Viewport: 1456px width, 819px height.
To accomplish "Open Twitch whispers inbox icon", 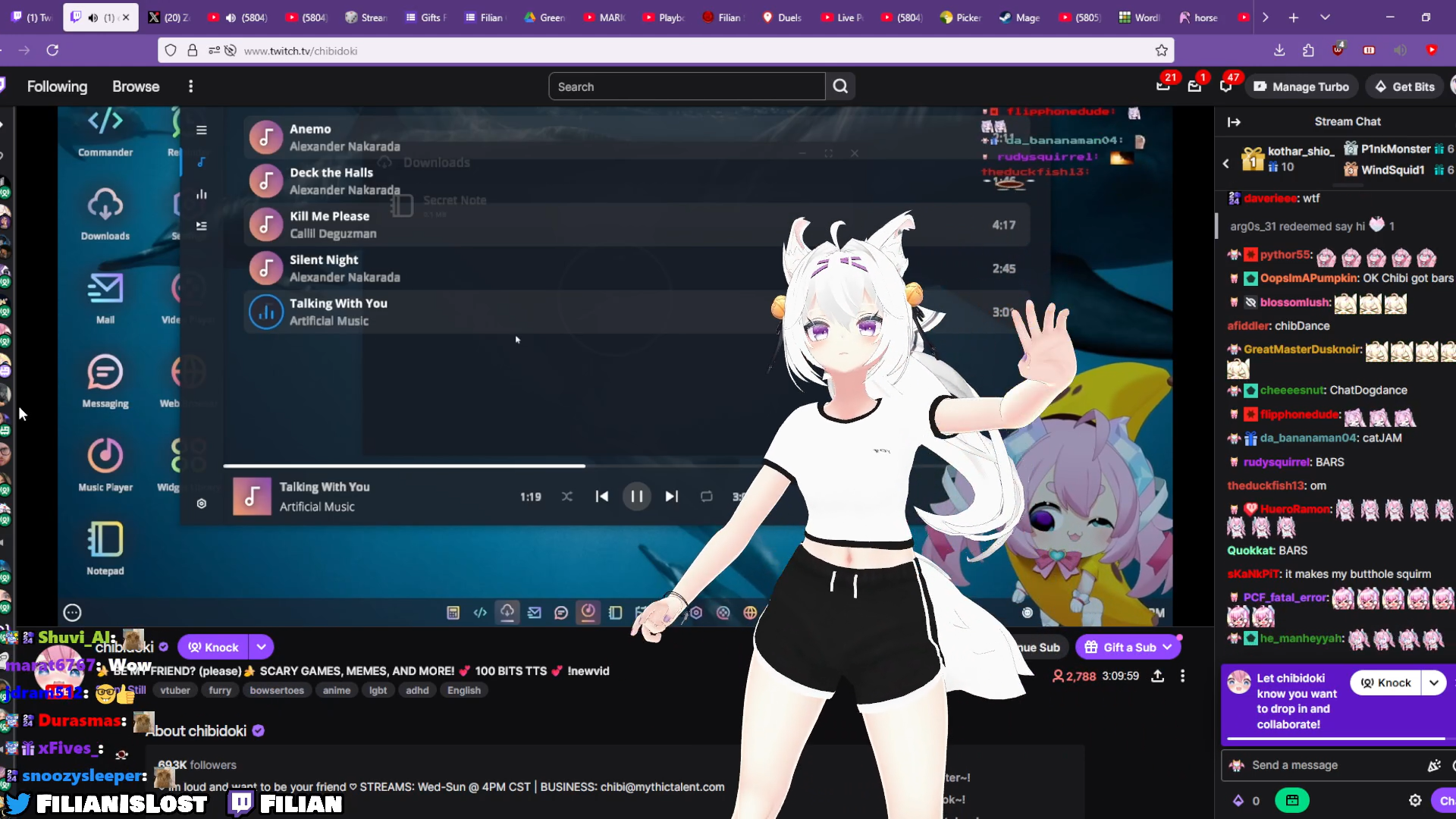I will tap(1194, 86).
